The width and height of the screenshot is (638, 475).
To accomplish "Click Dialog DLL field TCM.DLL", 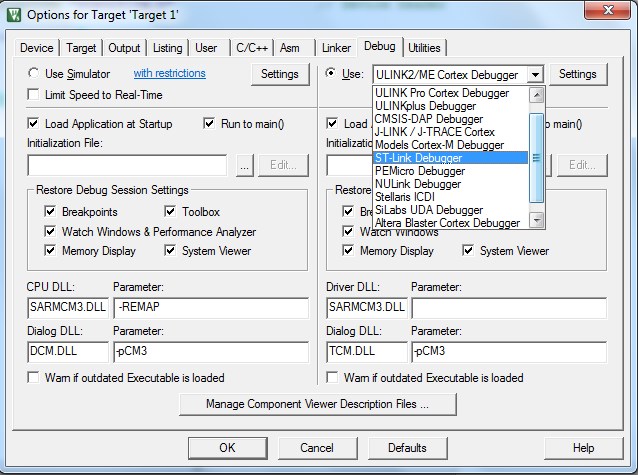I will 367,351.
